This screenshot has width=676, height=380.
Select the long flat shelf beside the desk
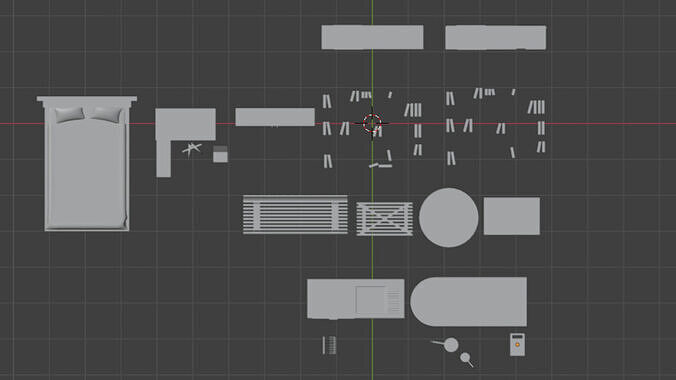[x=275, y=117]
